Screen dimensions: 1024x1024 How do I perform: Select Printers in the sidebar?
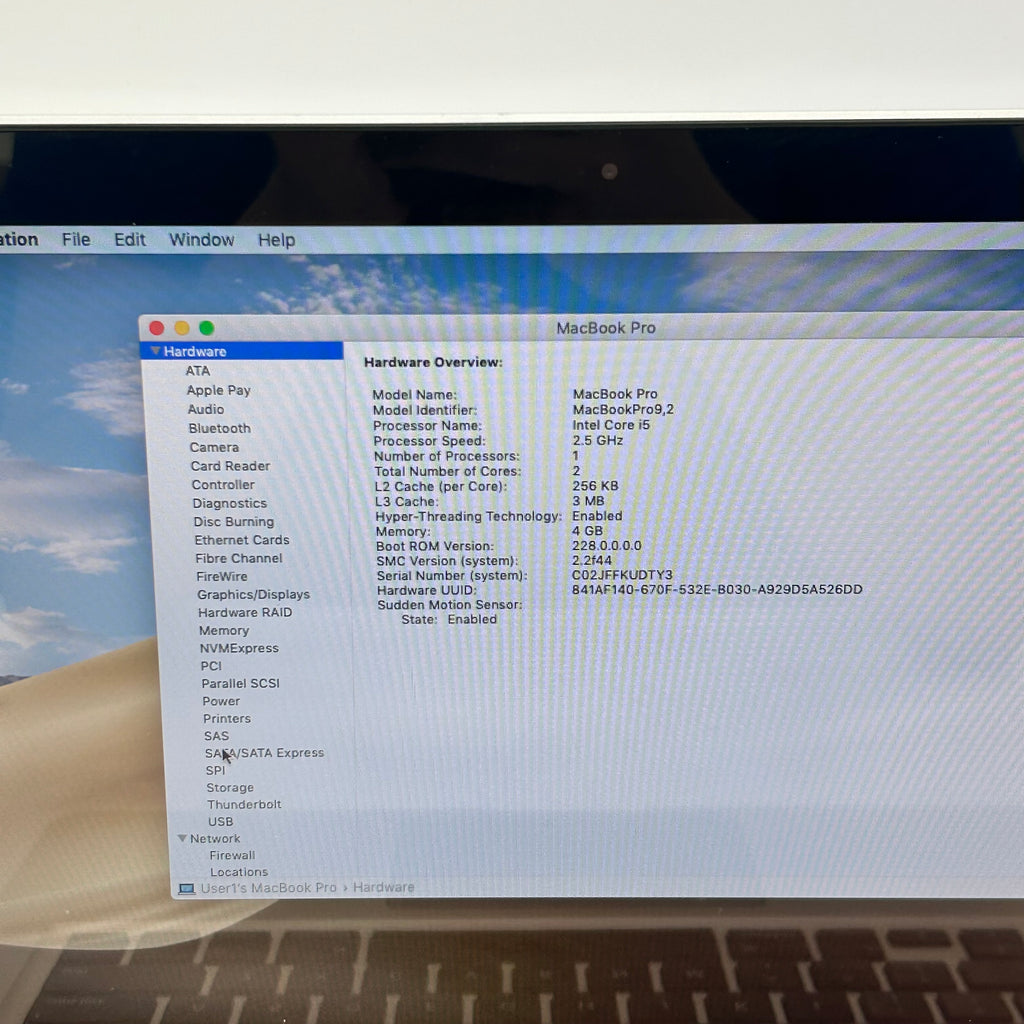[x=227, y=718]
